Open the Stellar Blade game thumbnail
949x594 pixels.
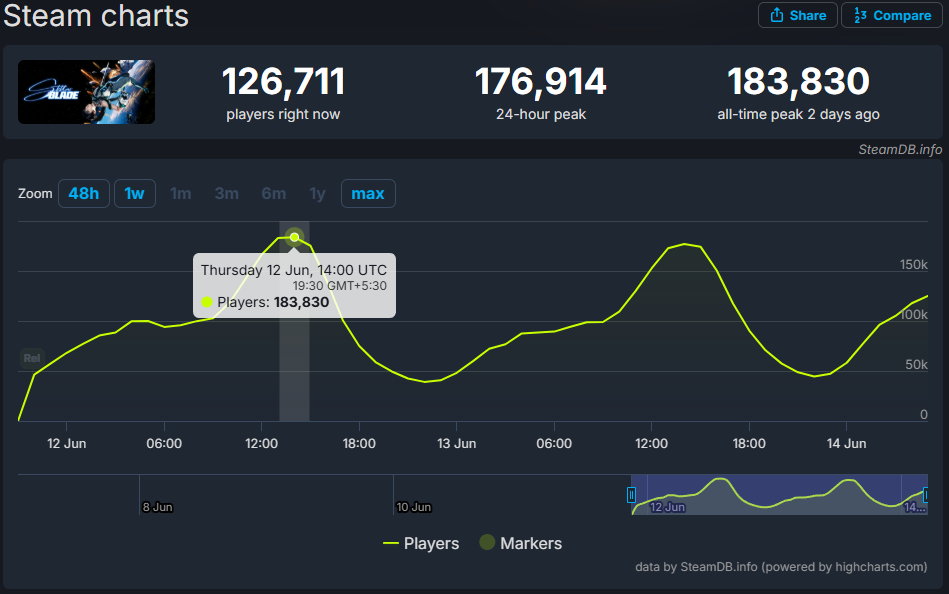(87, 92)
